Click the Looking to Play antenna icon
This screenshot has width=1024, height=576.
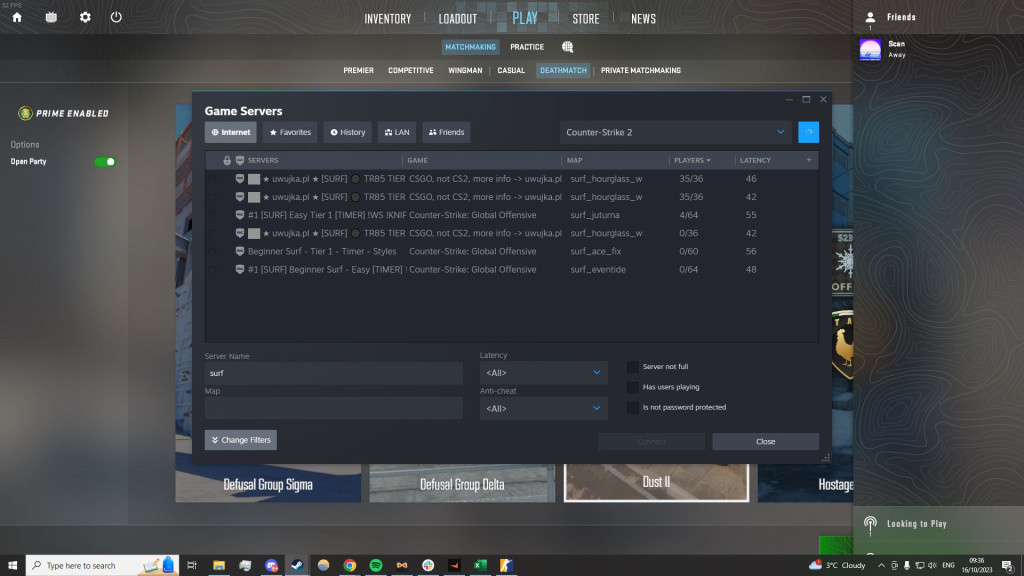(x=870, y=524)
